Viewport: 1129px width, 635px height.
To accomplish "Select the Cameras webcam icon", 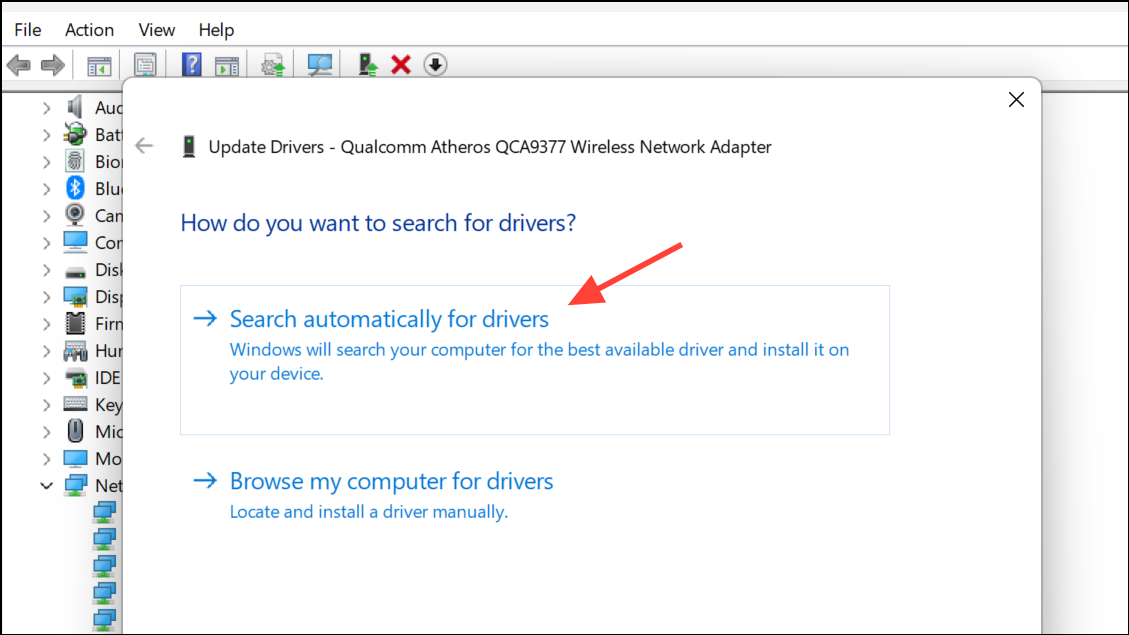I will [75, 215].
